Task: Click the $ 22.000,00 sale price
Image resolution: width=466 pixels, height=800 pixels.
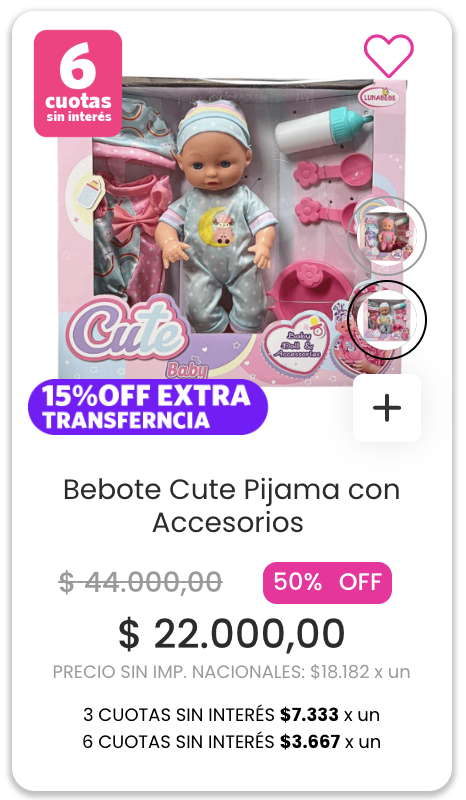Action: [232, 634]
